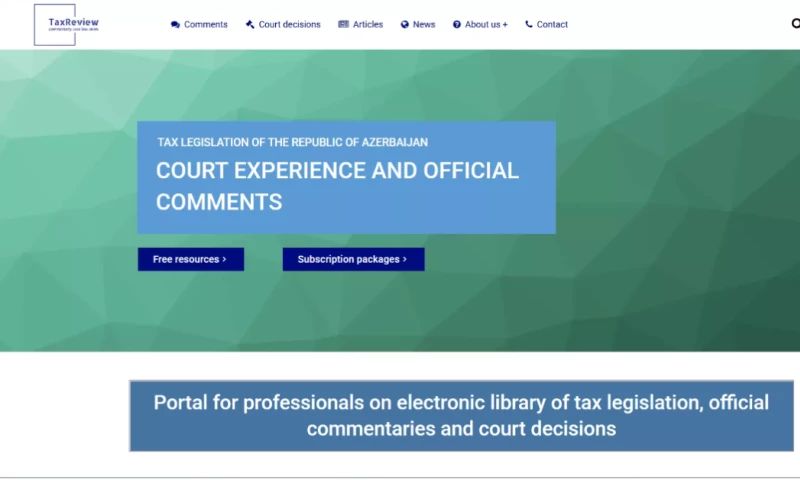The image size is (800, 480).
Task: Click the newspaper icon beside Articles
Action: pos(343,24)
